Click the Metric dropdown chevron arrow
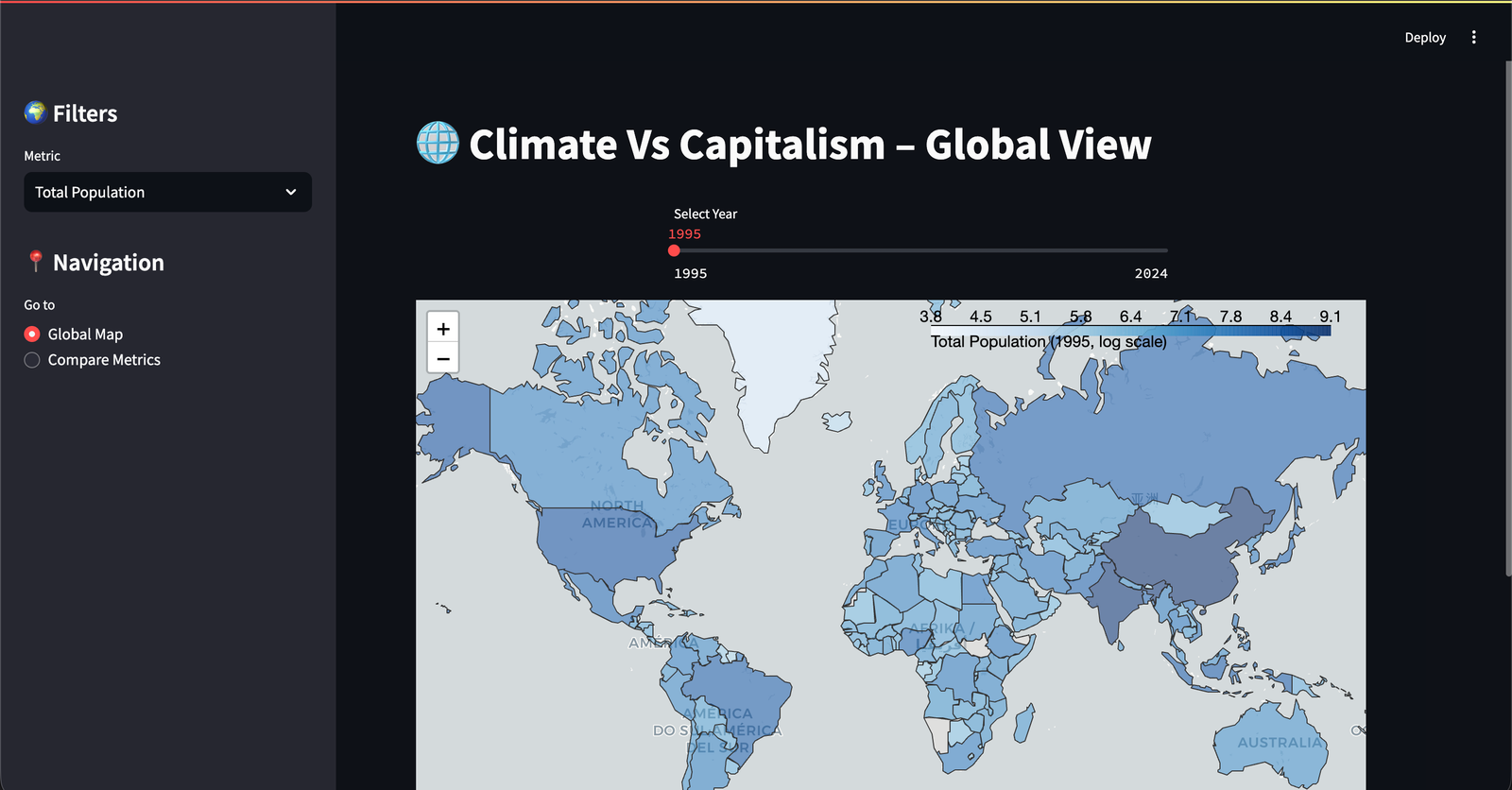Image resolution: width=1512 pixels, height=790 pixels. tap(291, 192)
